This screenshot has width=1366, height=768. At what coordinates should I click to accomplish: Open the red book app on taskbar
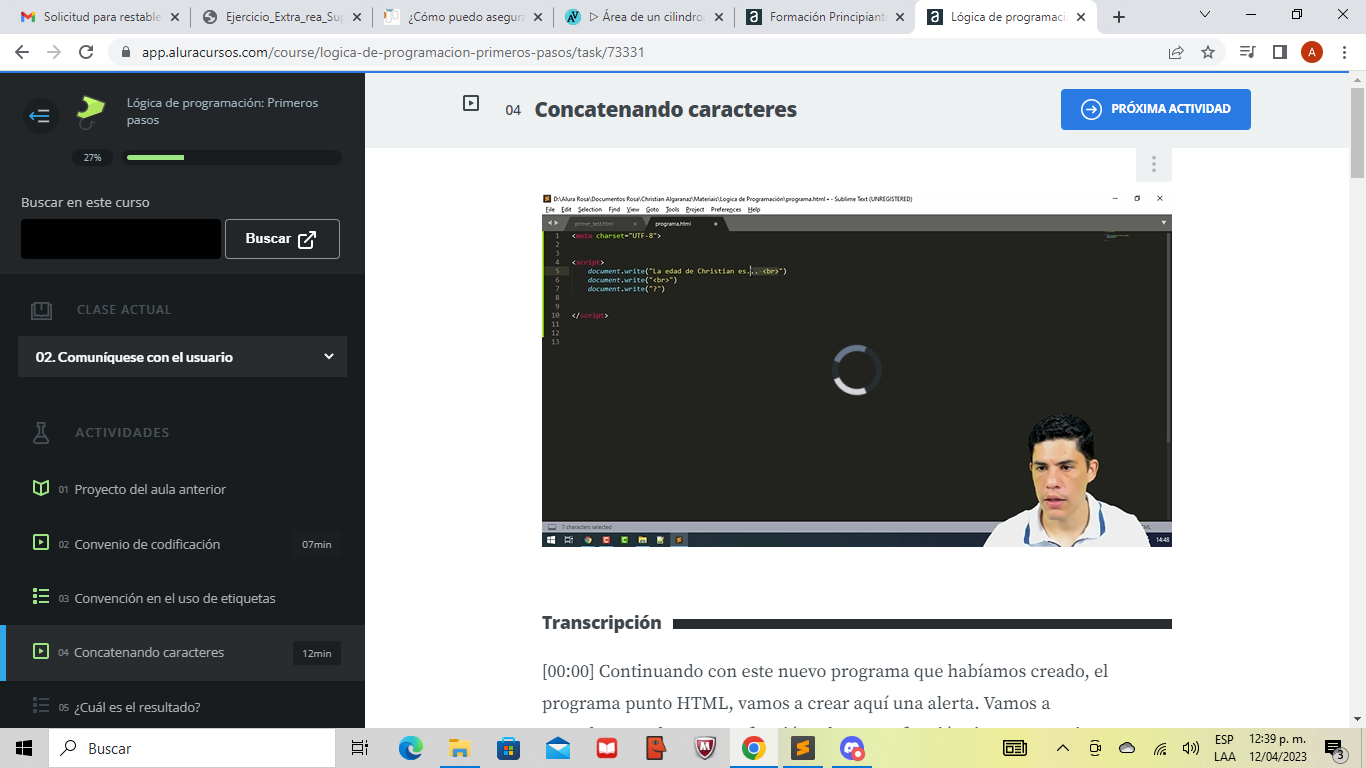pos(607,748)
